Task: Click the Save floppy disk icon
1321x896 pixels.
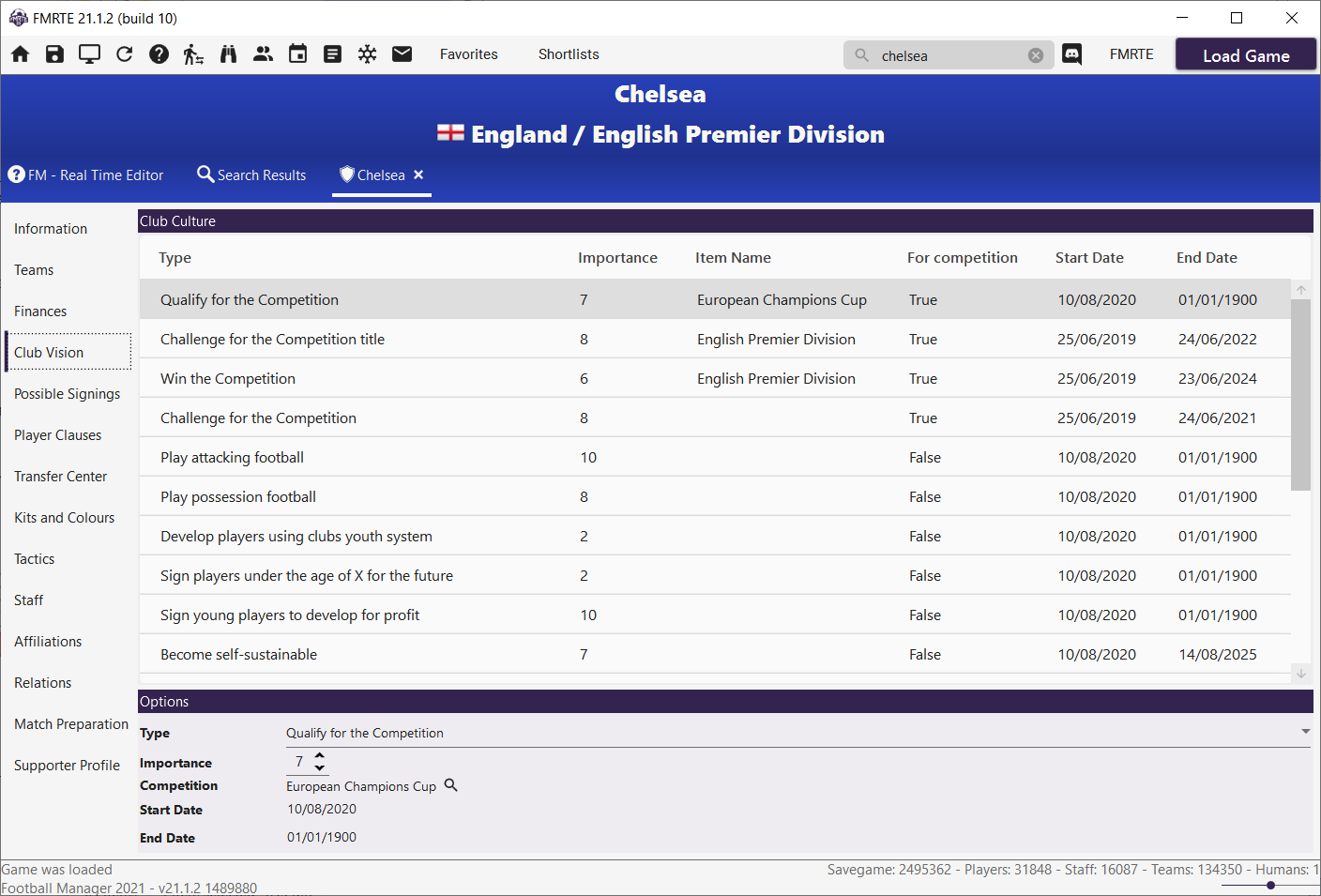Action: [x=55, y=54]
